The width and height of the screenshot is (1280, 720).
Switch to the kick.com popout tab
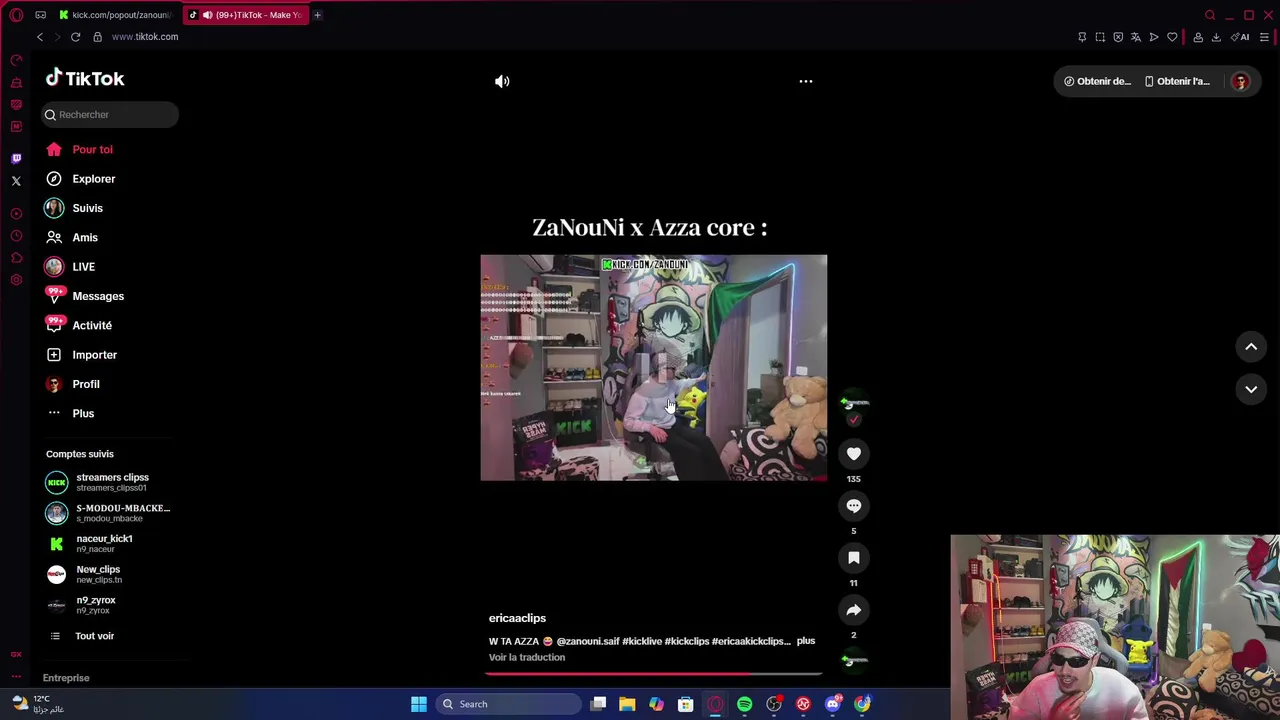pos(115,15)
